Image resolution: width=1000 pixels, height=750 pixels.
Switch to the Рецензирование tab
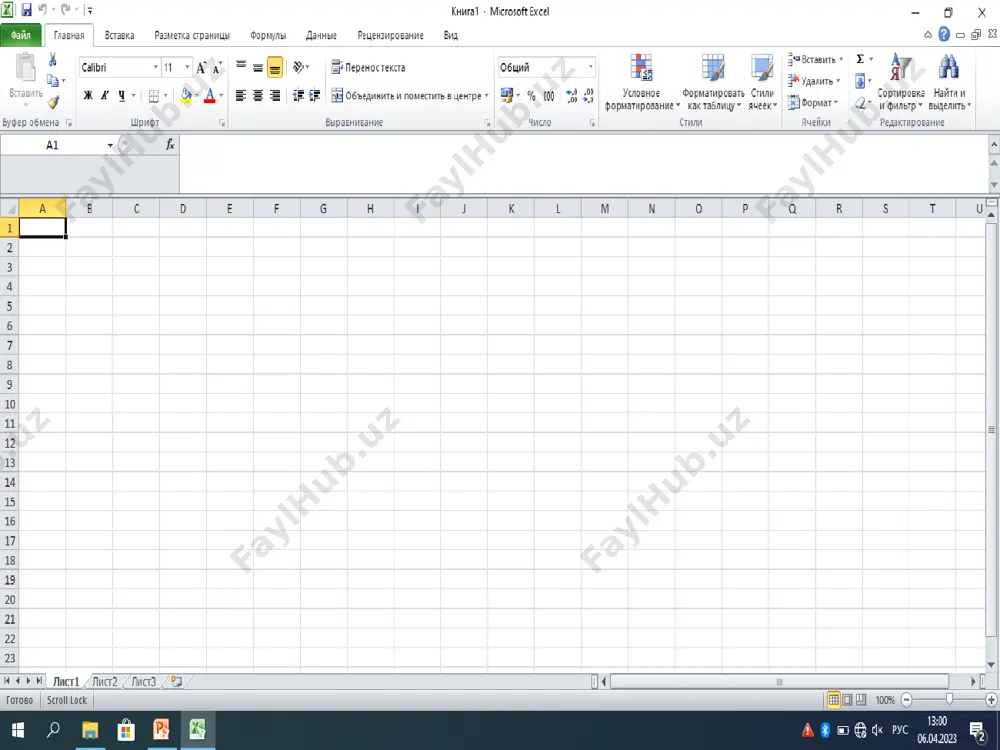390,35
